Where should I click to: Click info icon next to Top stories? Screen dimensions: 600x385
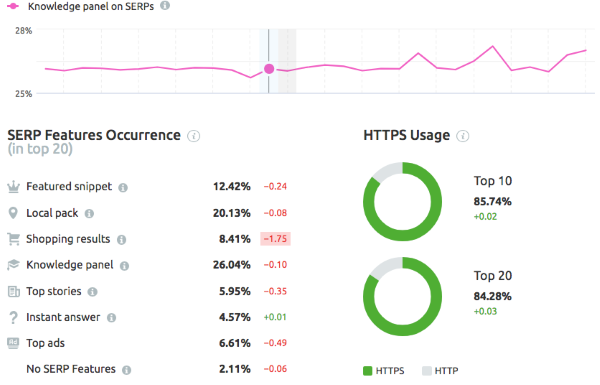pyautogui.click(x=92, y=292)
